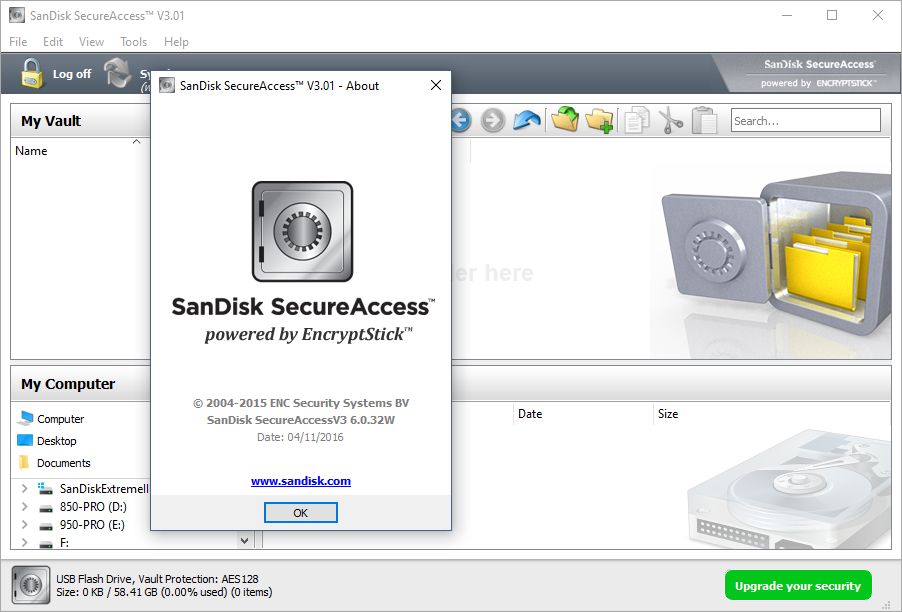Select the F: drive tree item
The height and width of the screenshot is (612, 902).
[x=64, y=542]
